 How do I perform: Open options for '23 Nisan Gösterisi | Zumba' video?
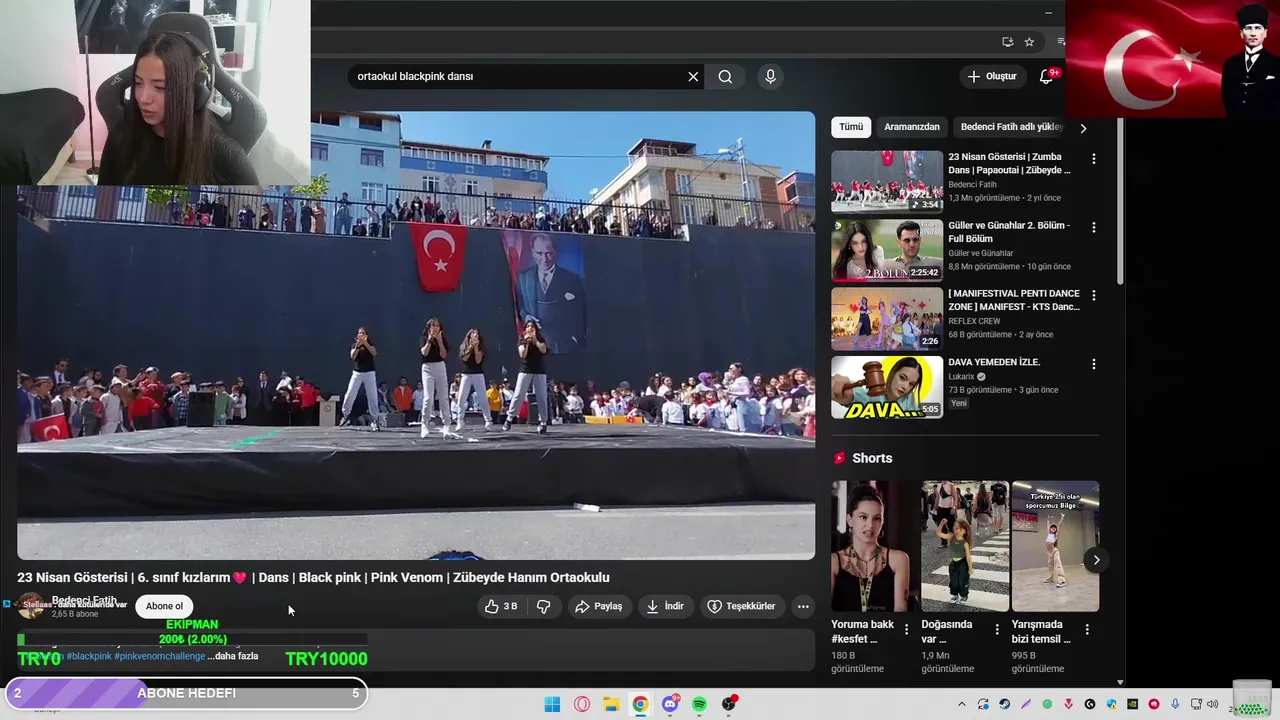tap(1093, 158)
